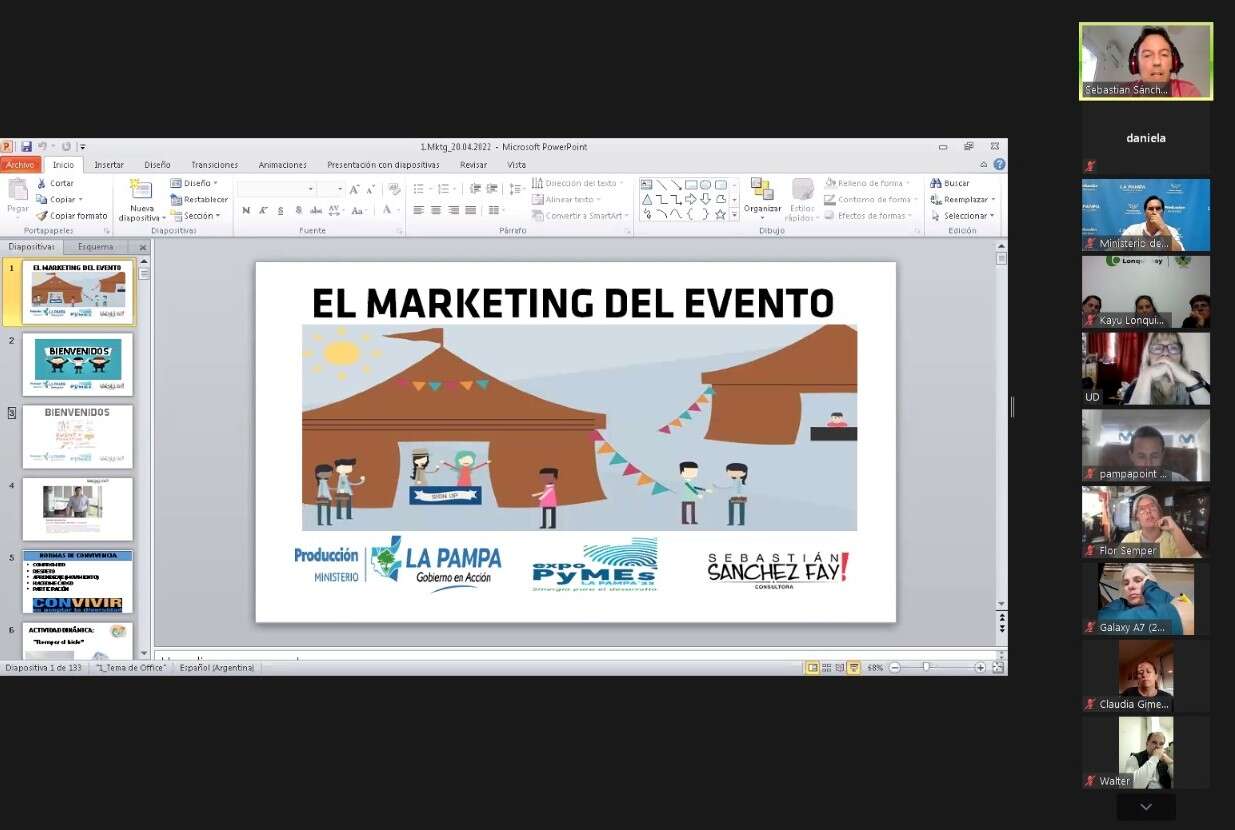The width and height of the screenshot is (1235, 830).
Task: Select the star shape in shapes gallery
Action: point(720,214)
